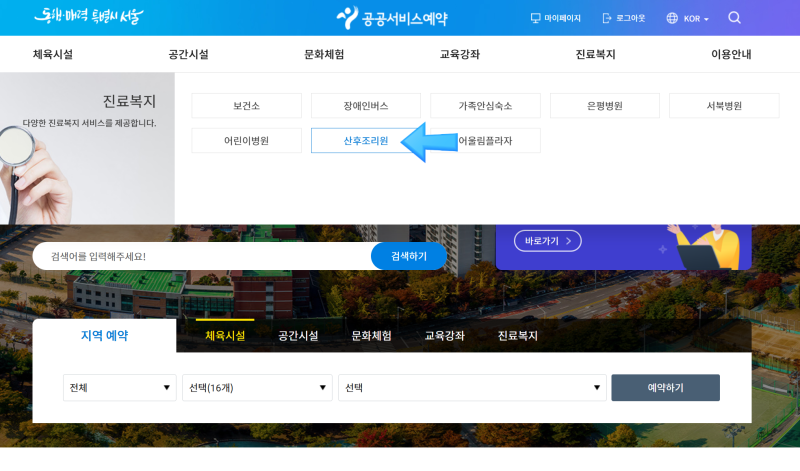
Task: Open the 이용안내 top menu
Action: (731, 54)
